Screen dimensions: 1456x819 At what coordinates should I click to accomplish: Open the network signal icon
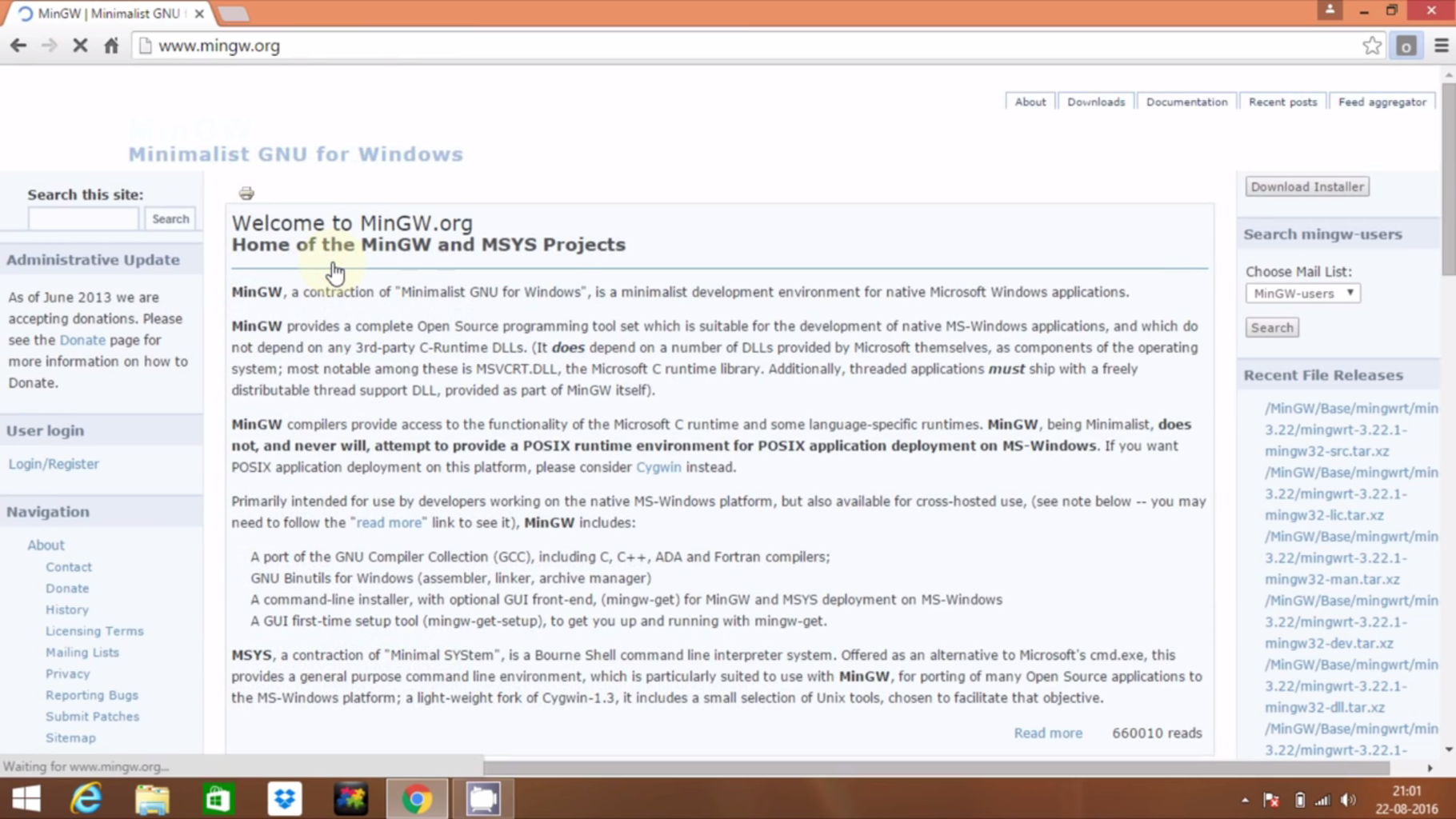[1322, 800]
